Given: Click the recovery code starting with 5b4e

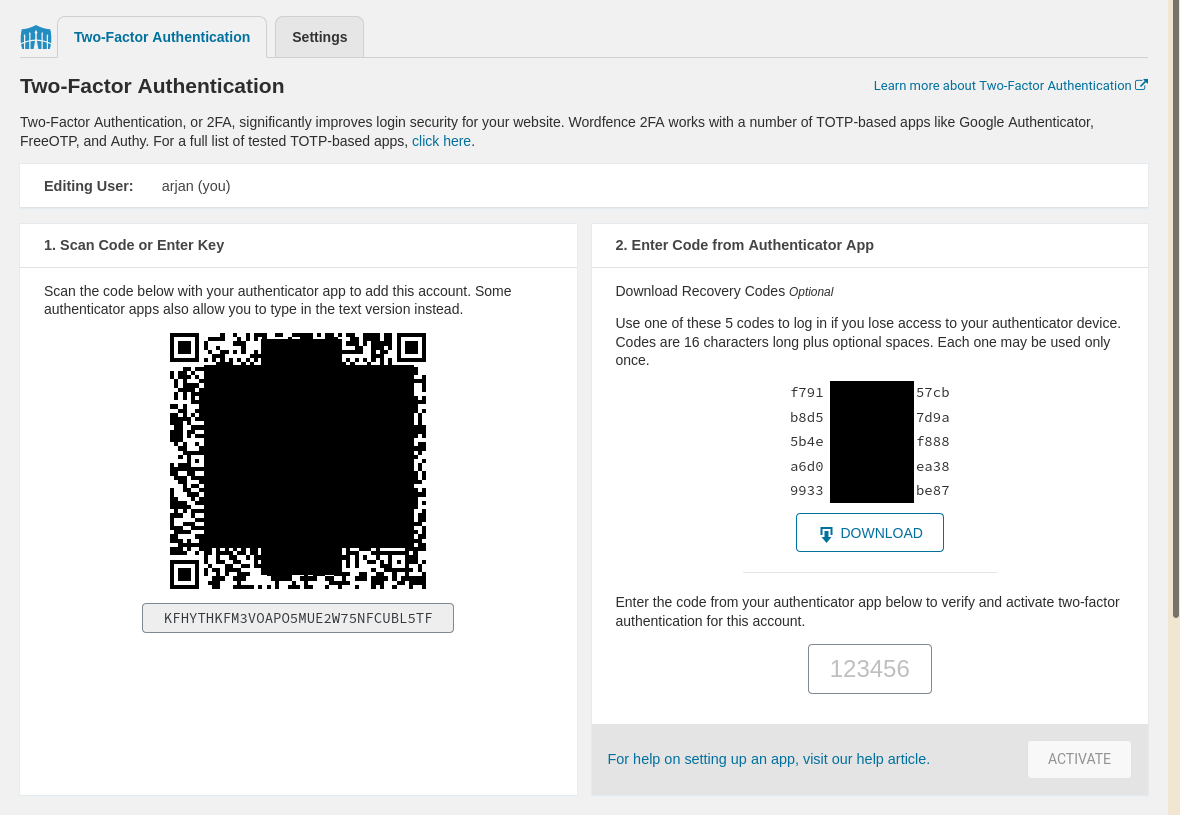Looking at the screenshot, I should (869, 442).
